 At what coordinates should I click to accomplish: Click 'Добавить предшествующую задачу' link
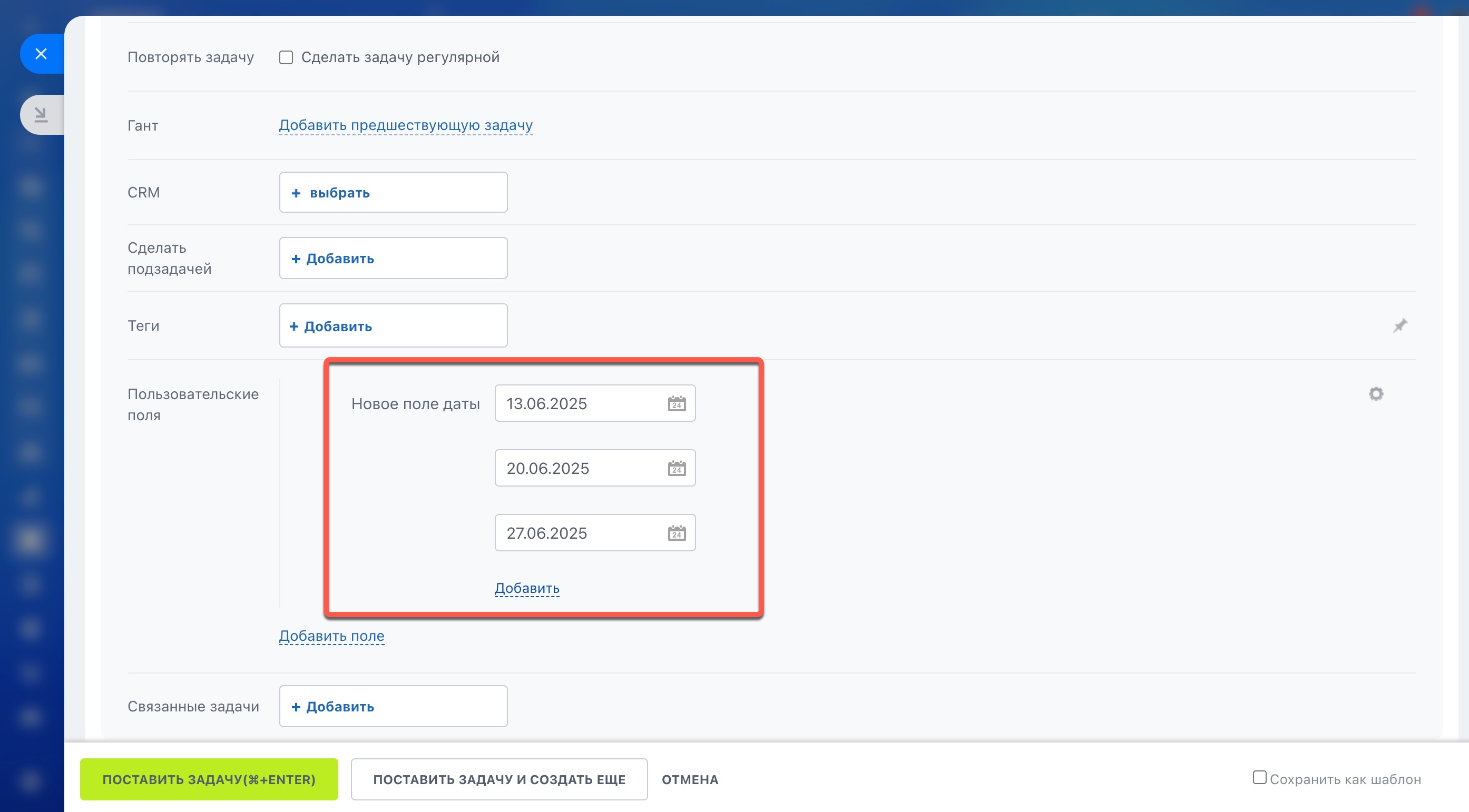click(406, 125)
